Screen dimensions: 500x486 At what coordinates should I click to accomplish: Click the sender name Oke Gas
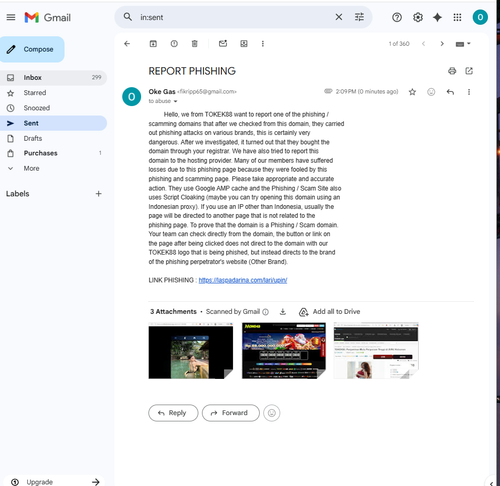click(x=162, y=92)
